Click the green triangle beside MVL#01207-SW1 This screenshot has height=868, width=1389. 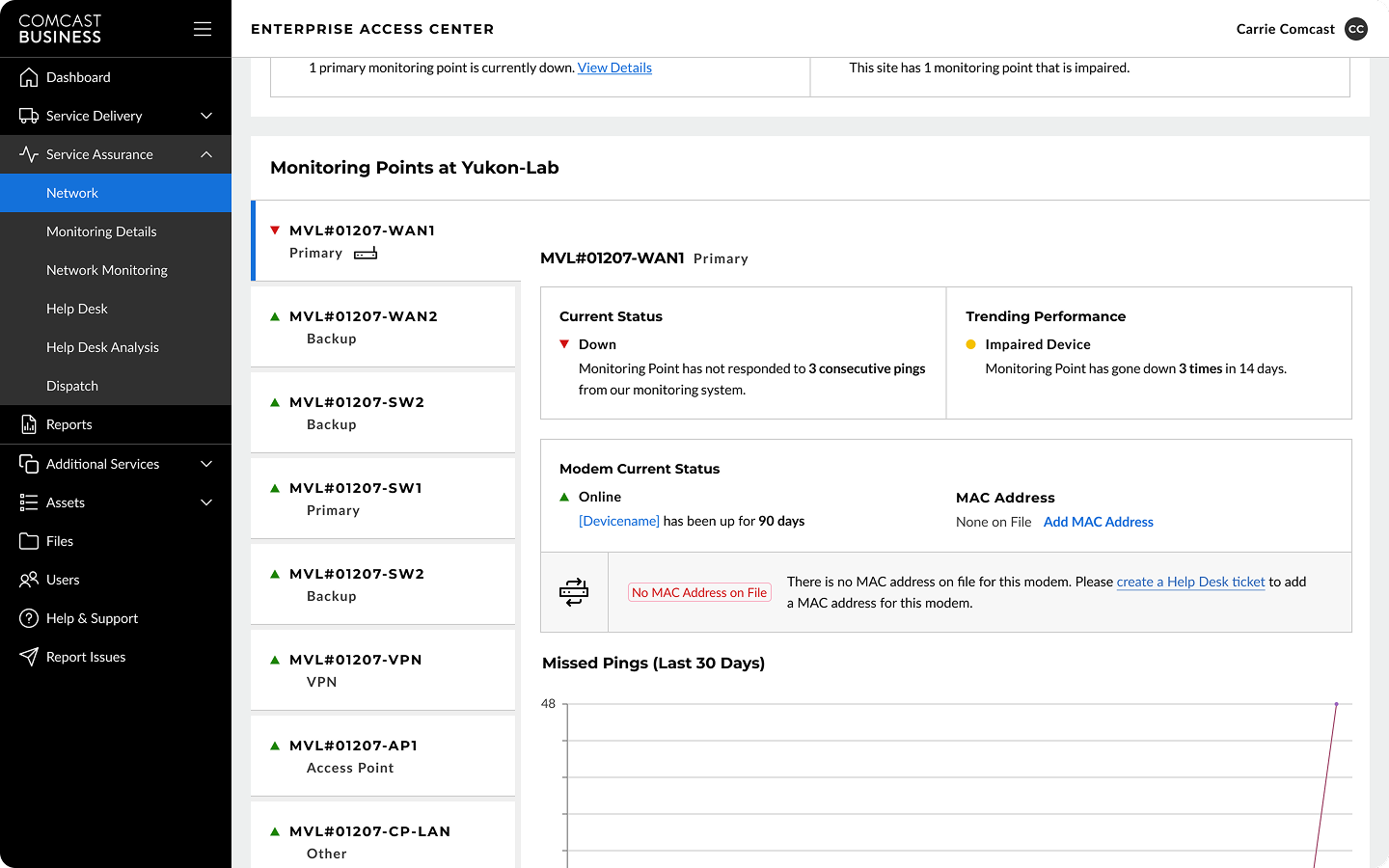[275, 488]
